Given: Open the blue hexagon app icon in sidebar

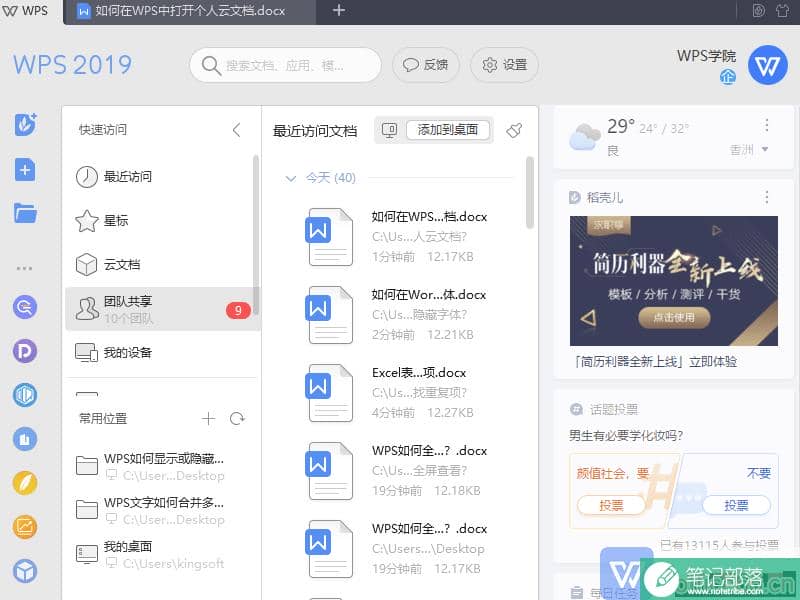Looking at the screenshot, I should pyautogui.click(x=25, y=395).
